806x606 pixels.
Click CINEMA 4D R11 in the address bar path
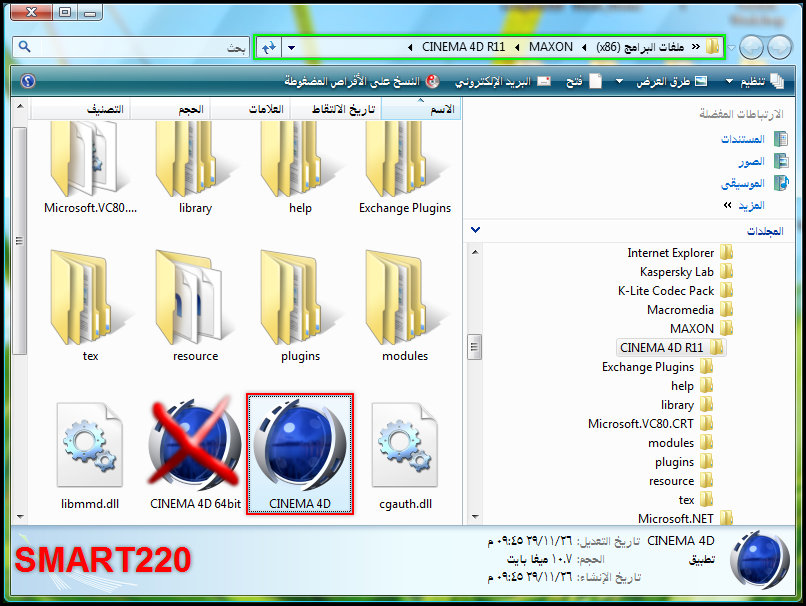point(463,47)
